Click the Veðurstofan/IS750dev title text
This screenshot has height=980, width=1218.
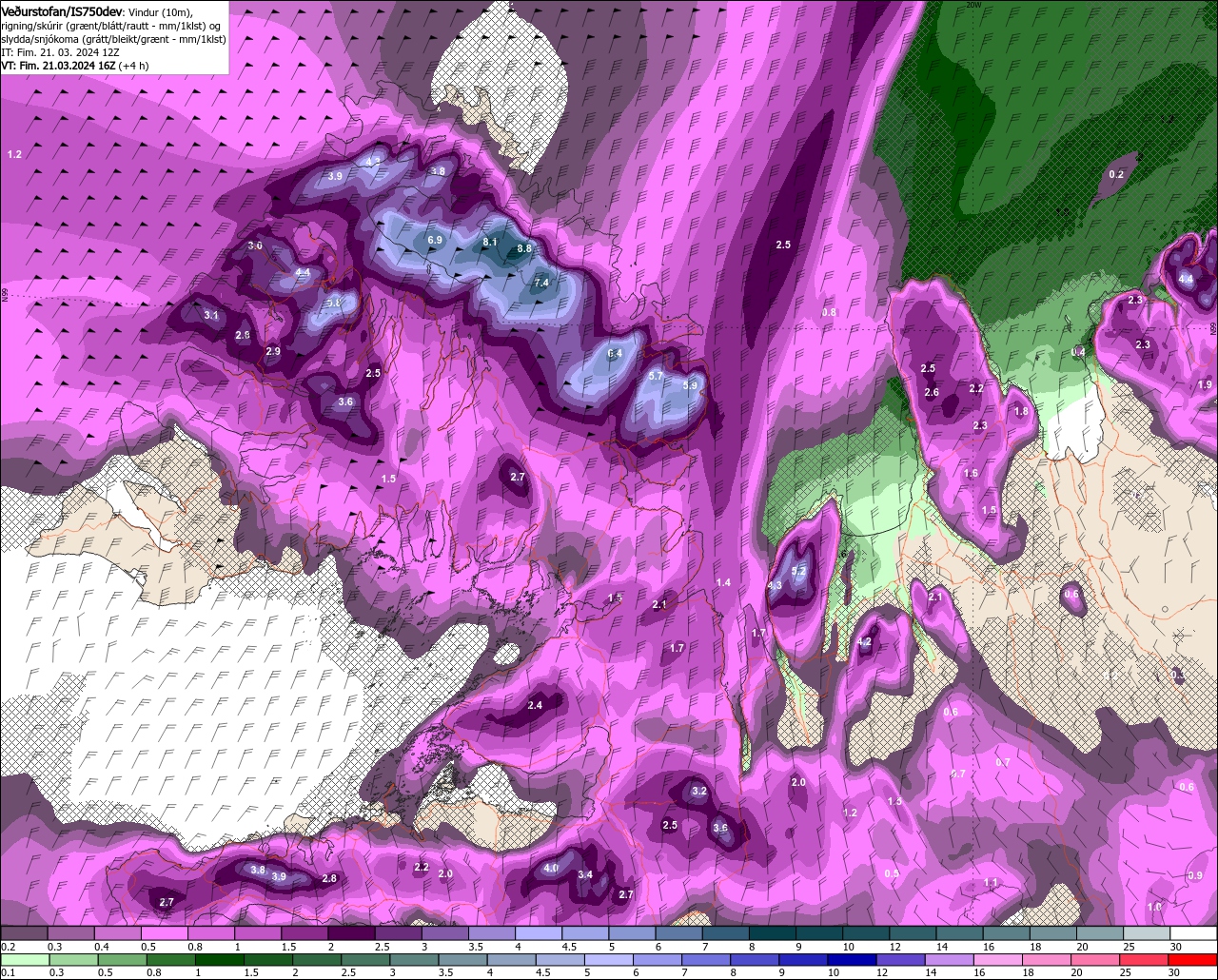(62, 10)
